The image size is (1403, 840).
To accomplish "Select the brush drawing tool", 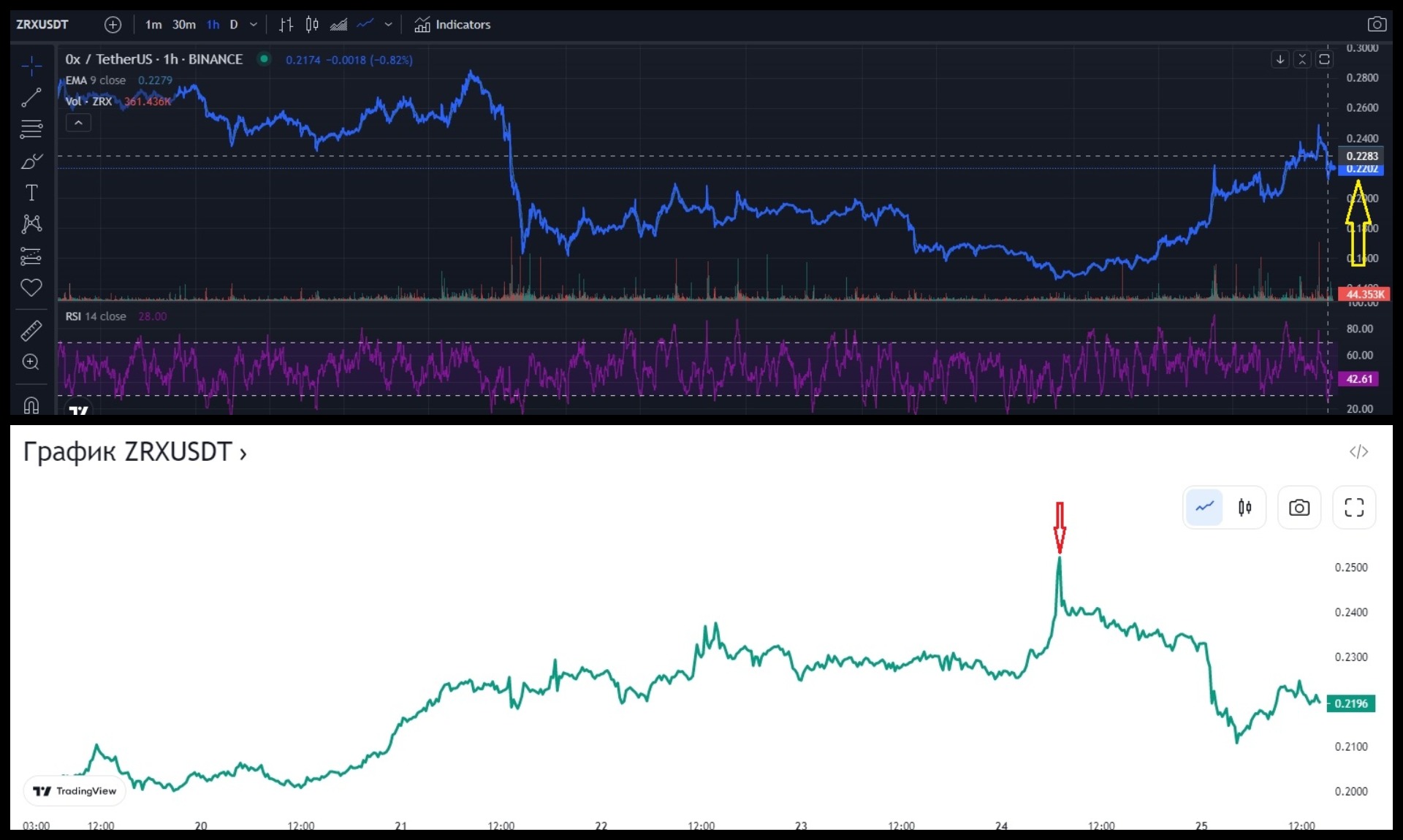I will pos(31,161).
